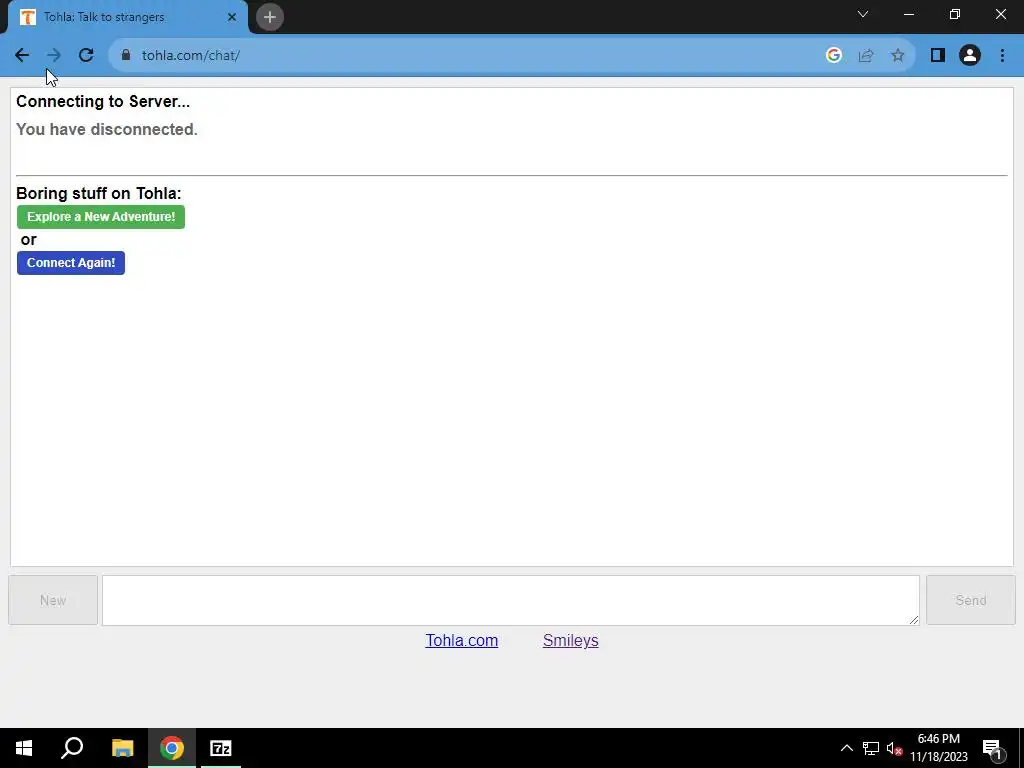Screen dimensions: 1024x768
Task: Share this page icon
Action: tap(866, 56)
